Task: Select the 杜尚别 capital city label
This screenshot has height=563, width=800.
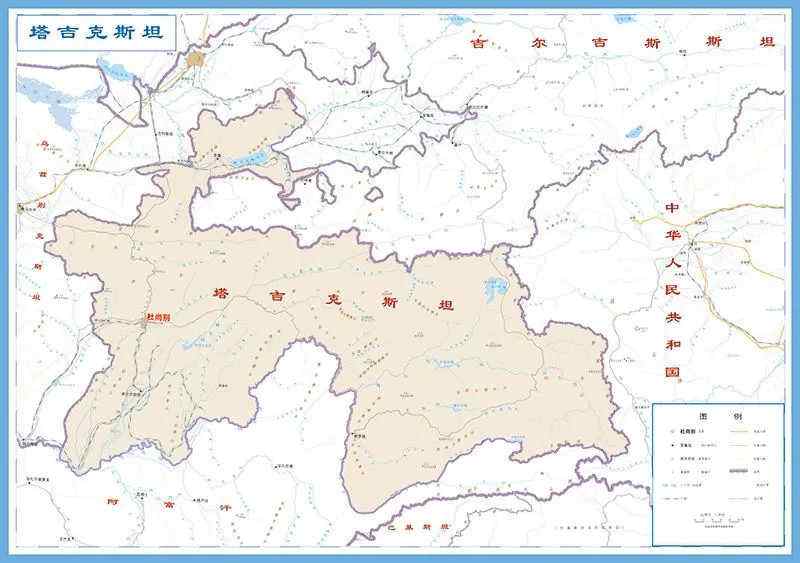Action: [x=160, y=316]
